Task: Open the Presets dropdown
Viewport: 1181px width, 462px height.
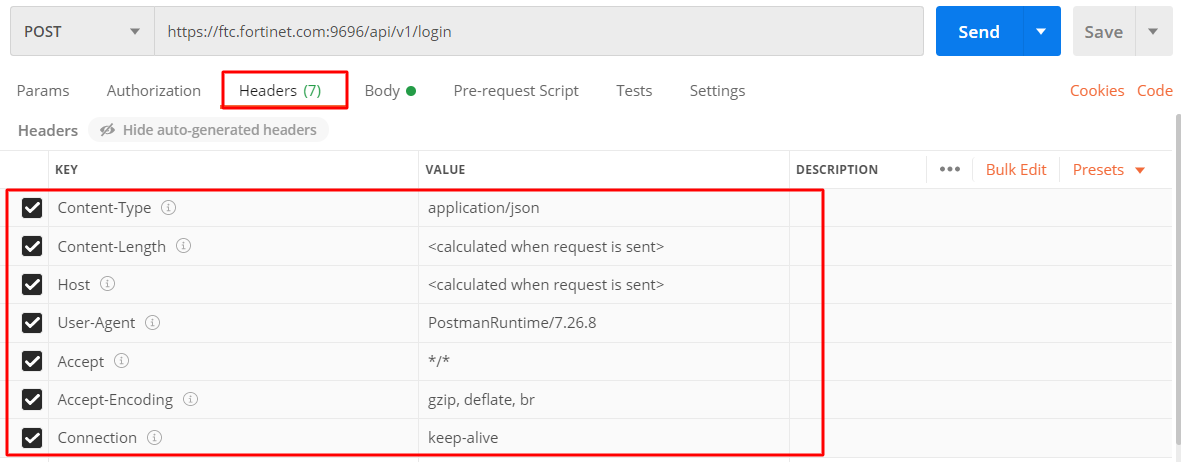Action: pos(1109,170)
